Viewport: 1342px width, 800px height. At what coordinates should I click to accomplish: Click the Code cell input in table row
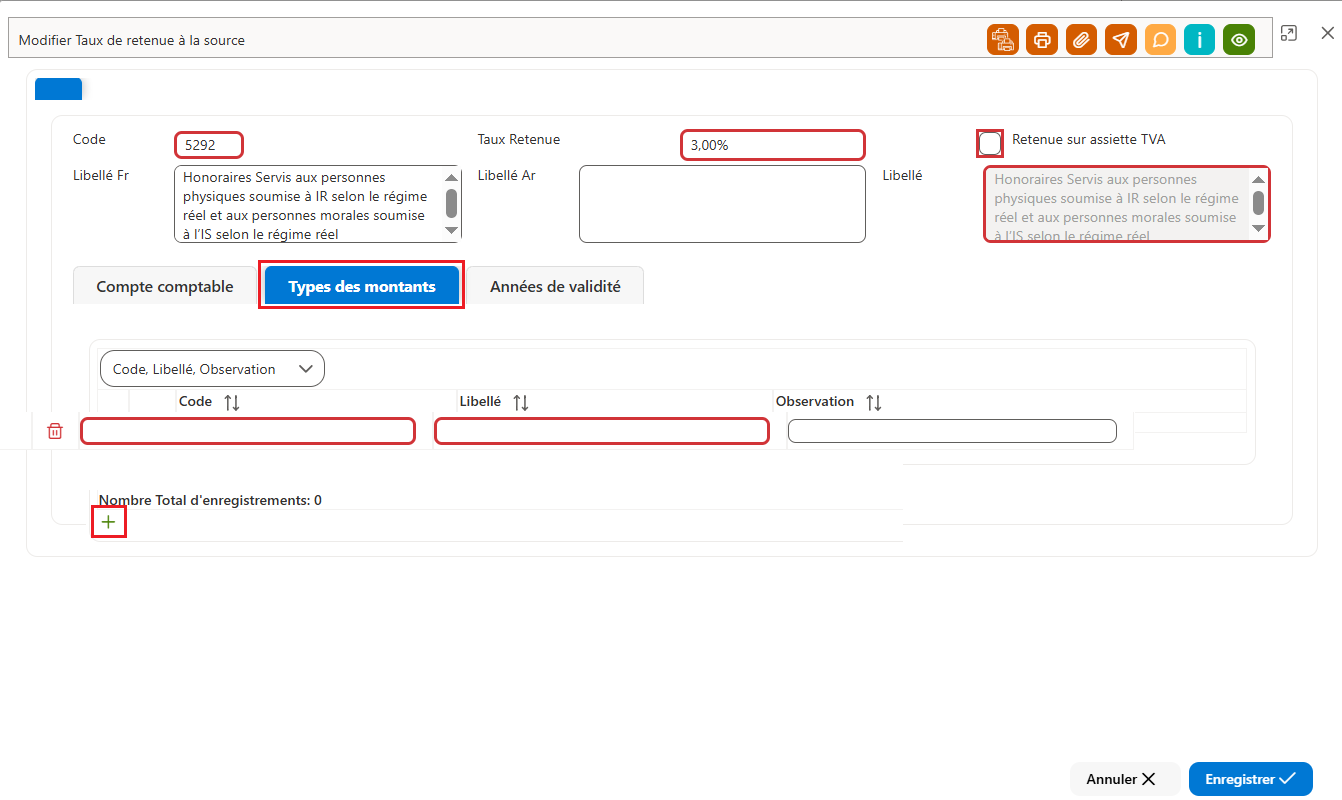(248, 431)
